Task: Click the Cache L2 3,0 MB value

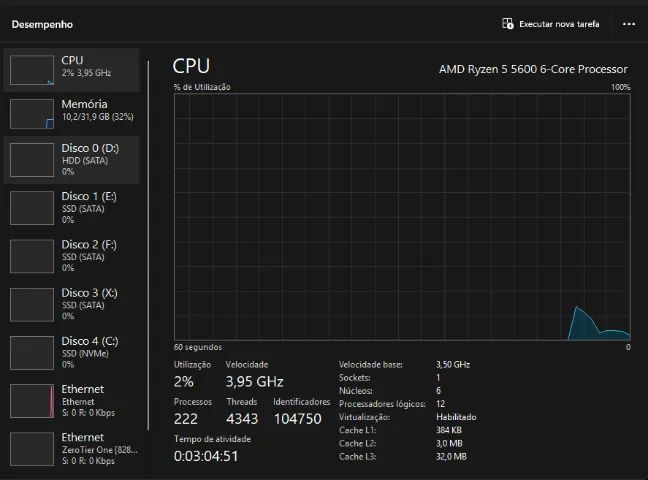Action: click(449, 443)
